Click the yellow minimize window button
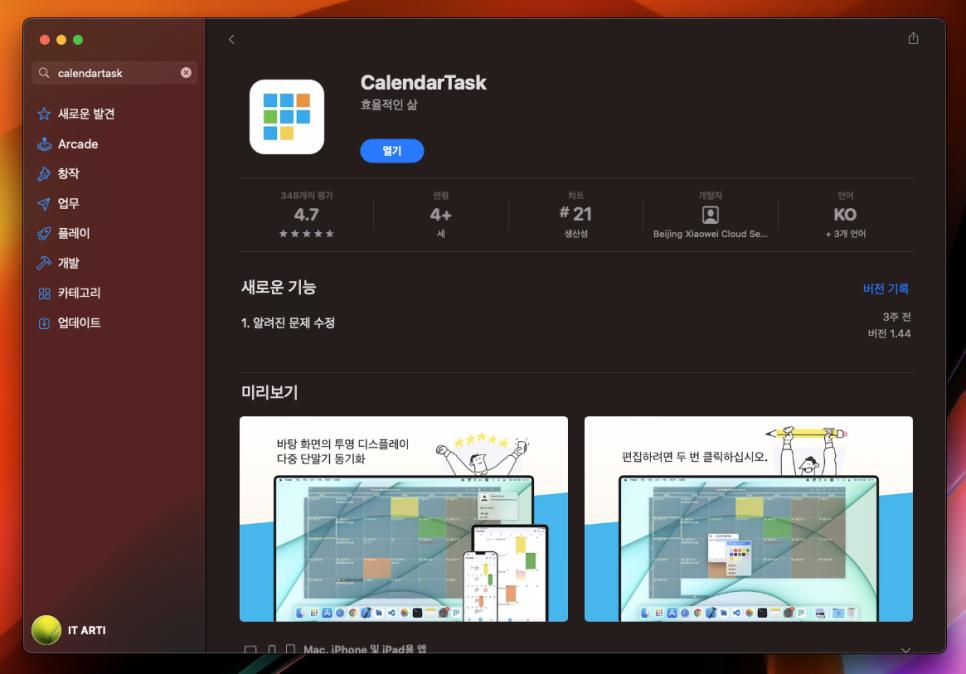 [61, 40]
